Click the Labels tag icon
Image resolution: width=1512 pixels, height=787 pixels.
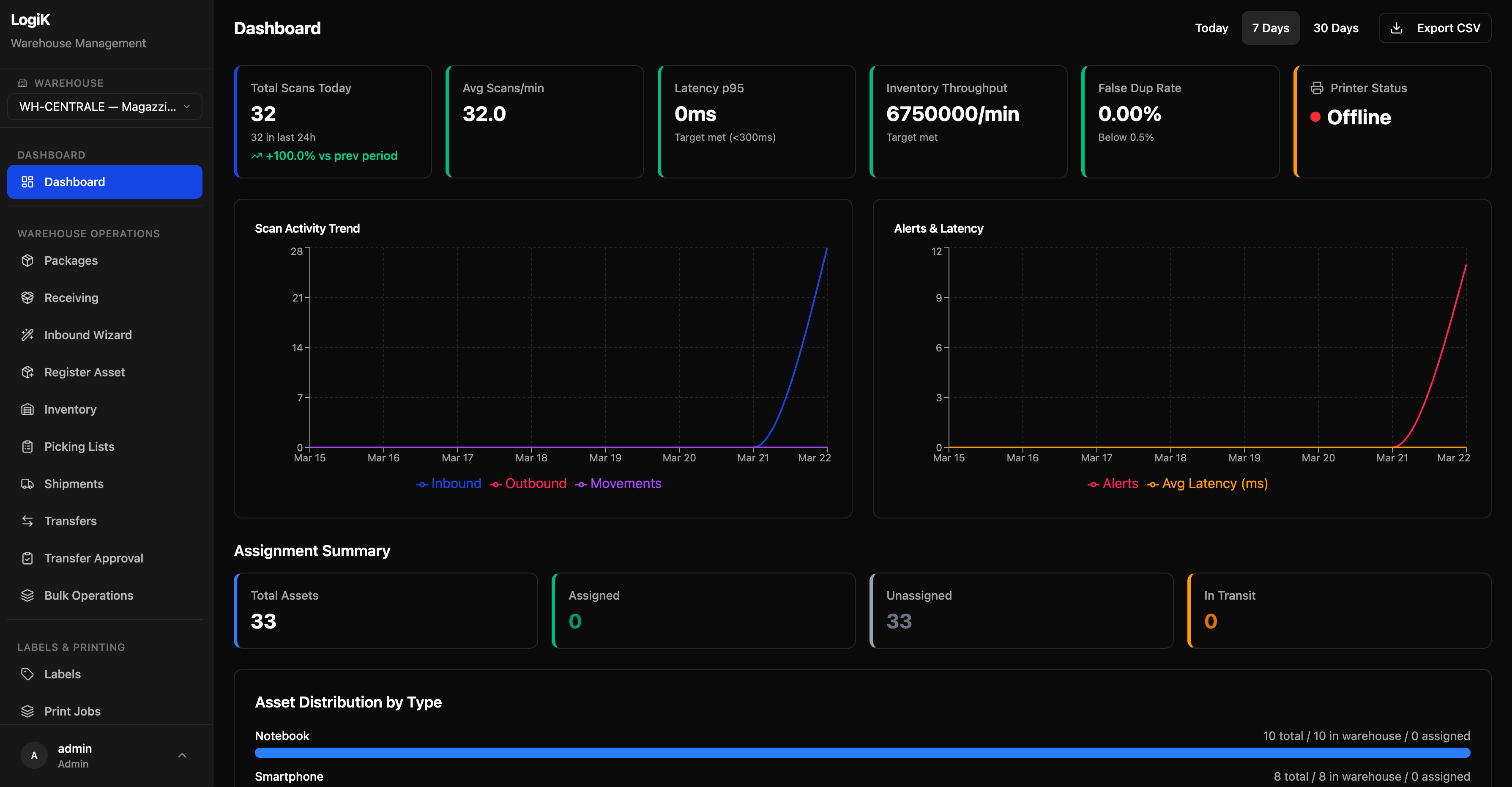point(27,674)
